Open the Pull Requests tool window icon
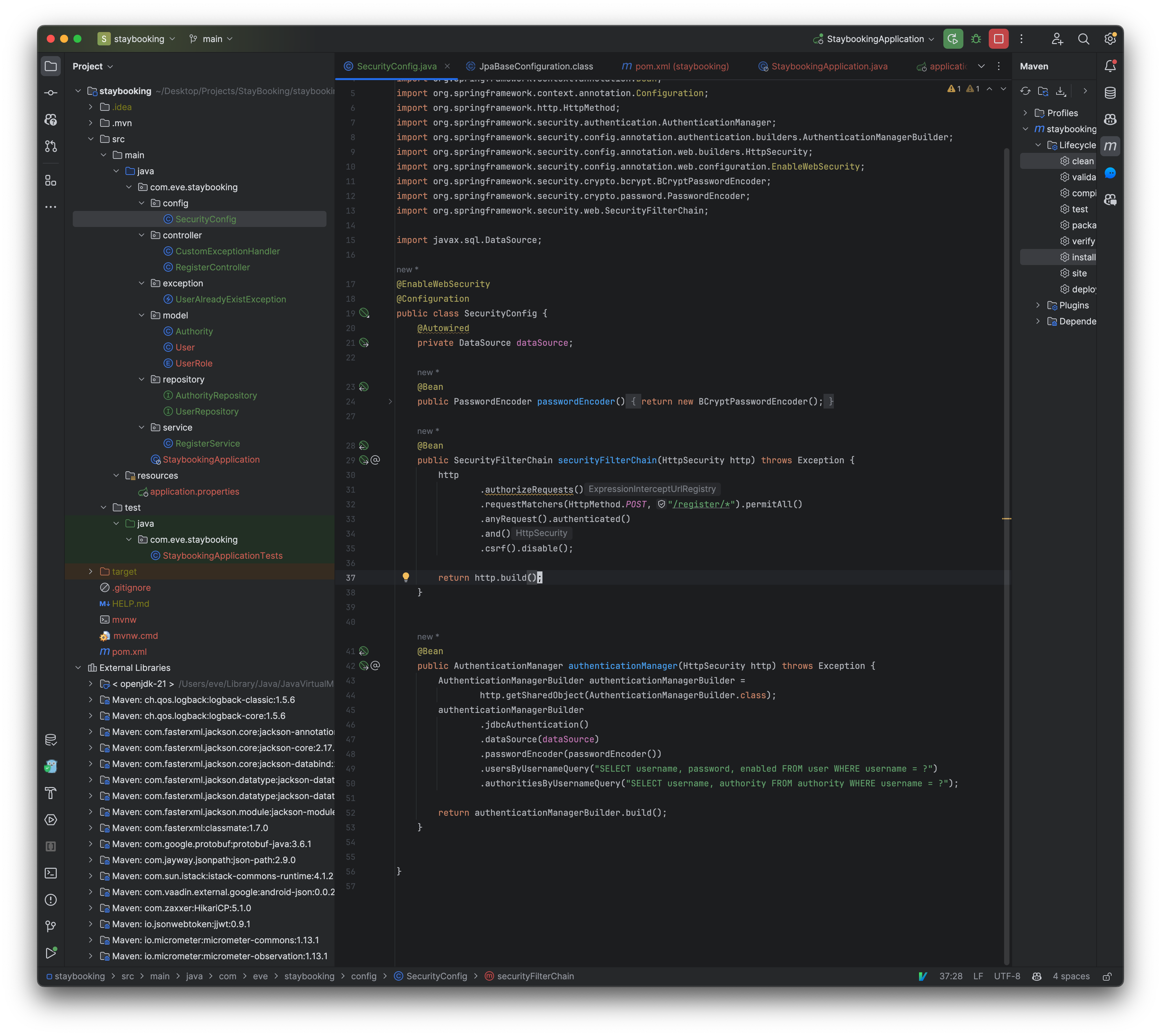The width and height of the screenshot is (1161, 1036). [51, 146]
